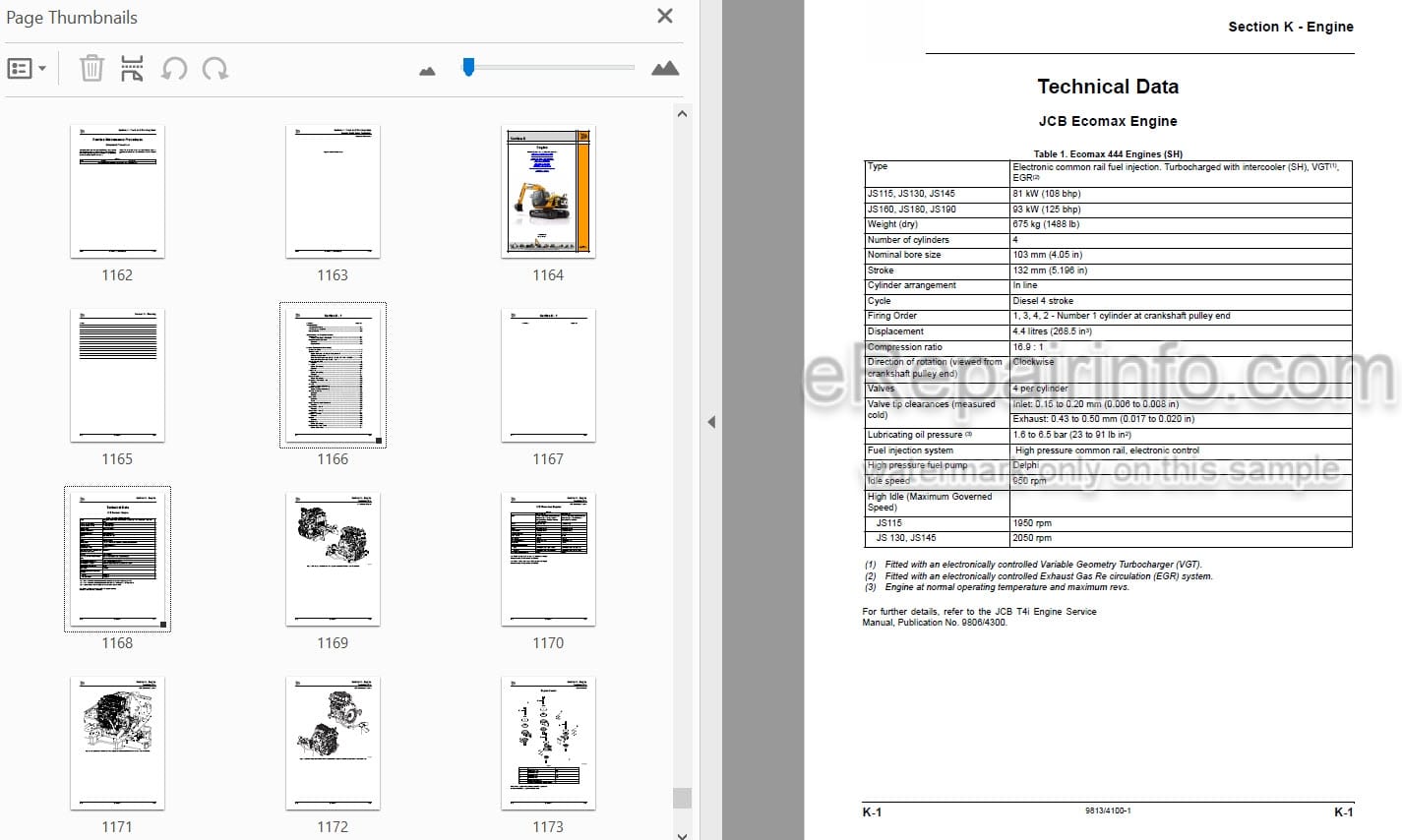The width and height of the screenshot is (1402, 840).
Task: Collapse the navigation pane with arrow
Action: point(711,422)
